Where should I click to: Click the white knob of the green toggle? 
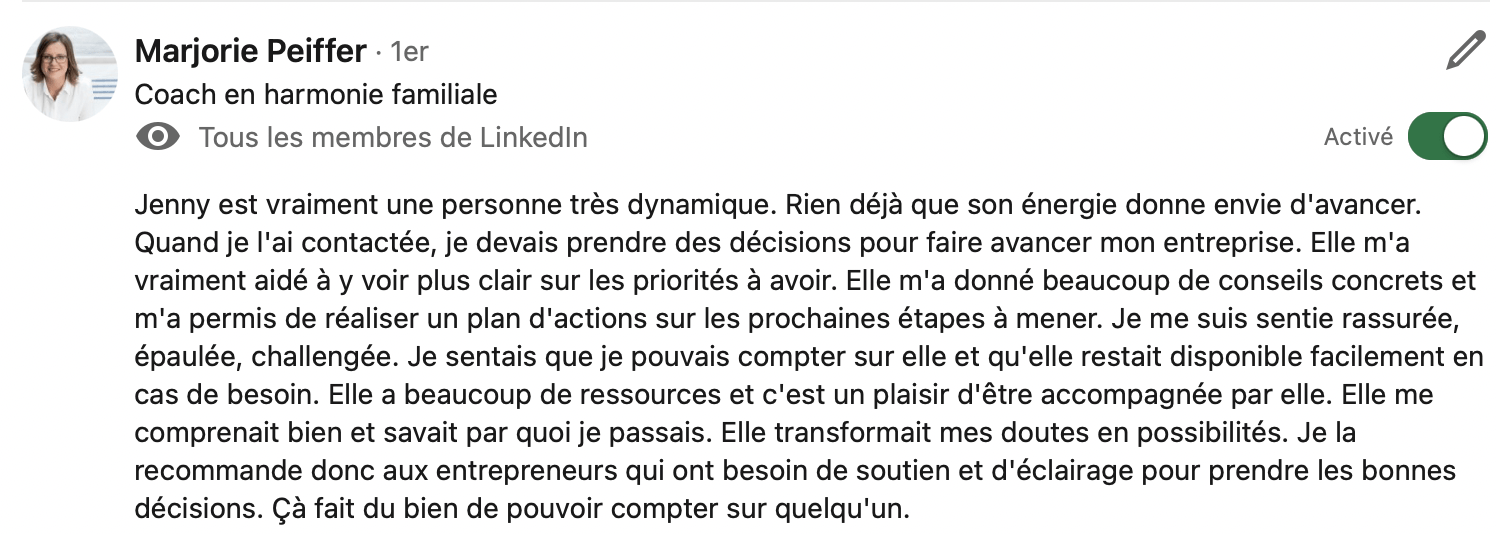point(1465,137)
